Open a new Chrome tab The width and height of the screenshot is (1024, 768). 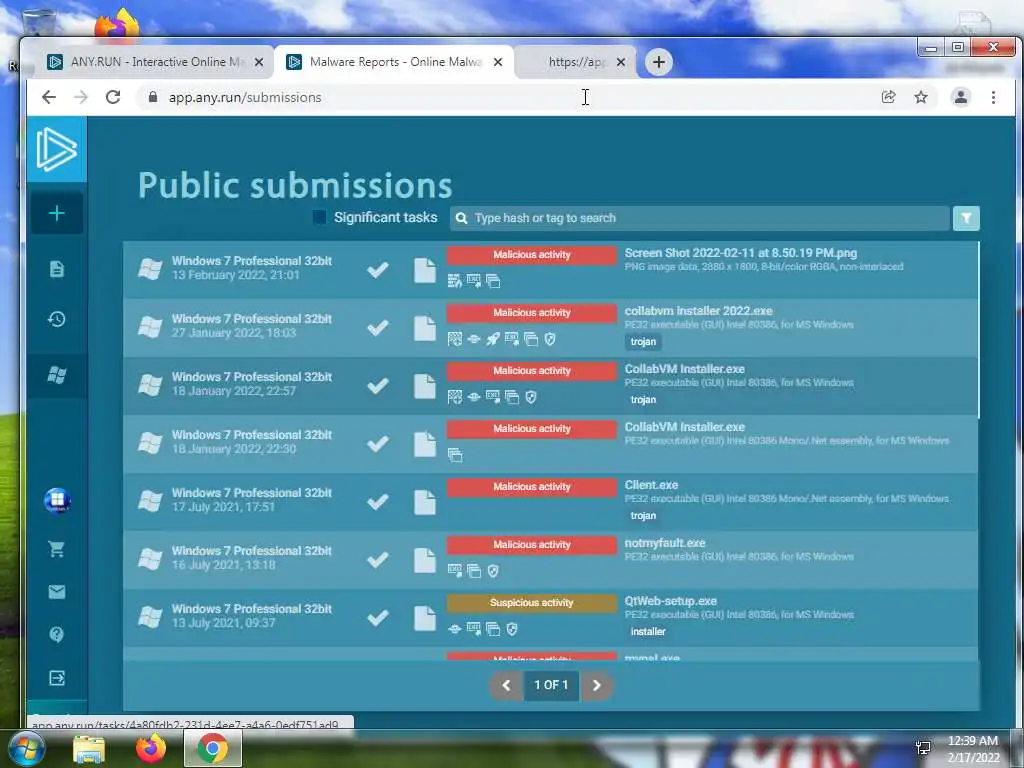pos(659,62)
